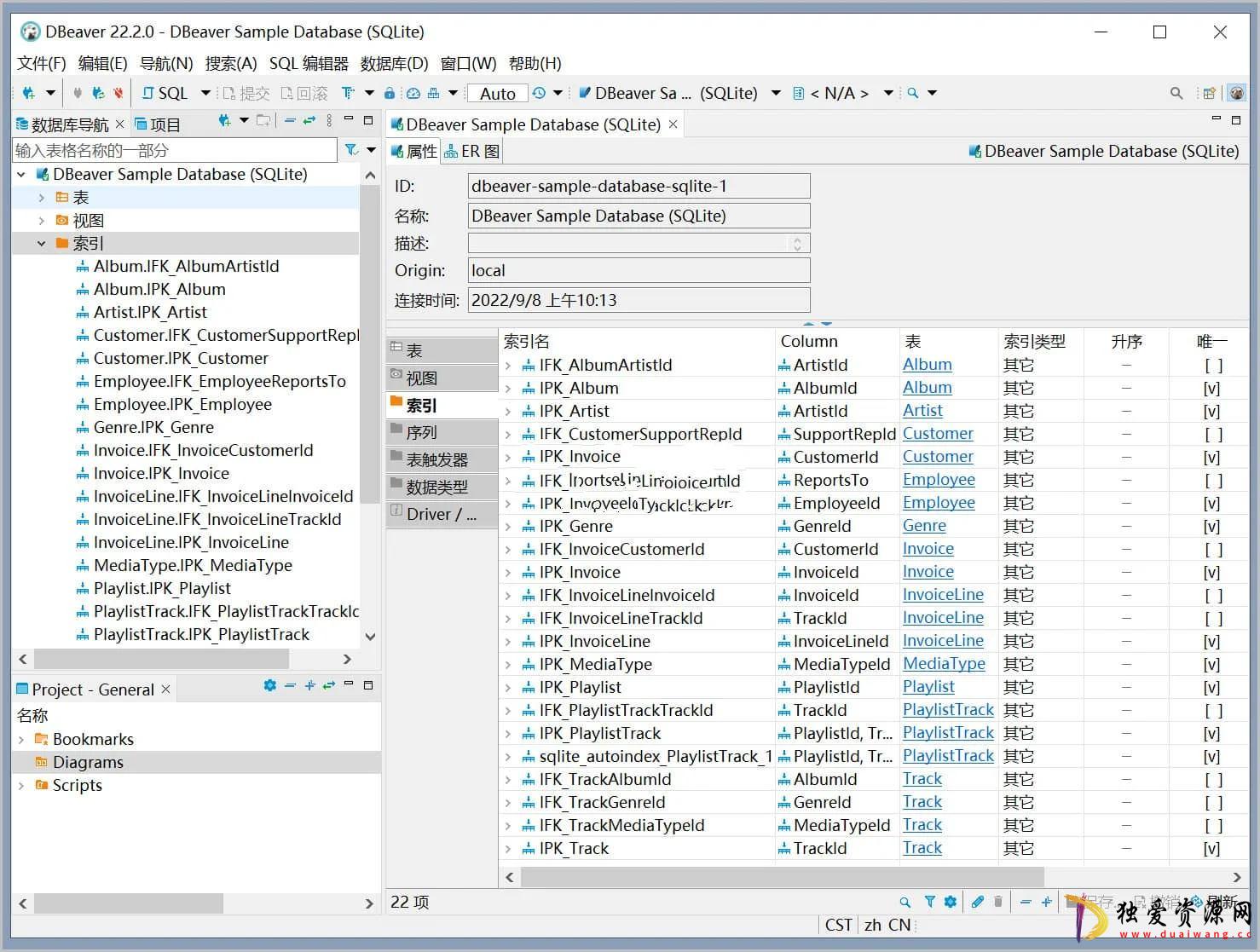Expand the IPK_Genre index row
The width and height of the screenshot is (1260, 952).
(508, 526)
